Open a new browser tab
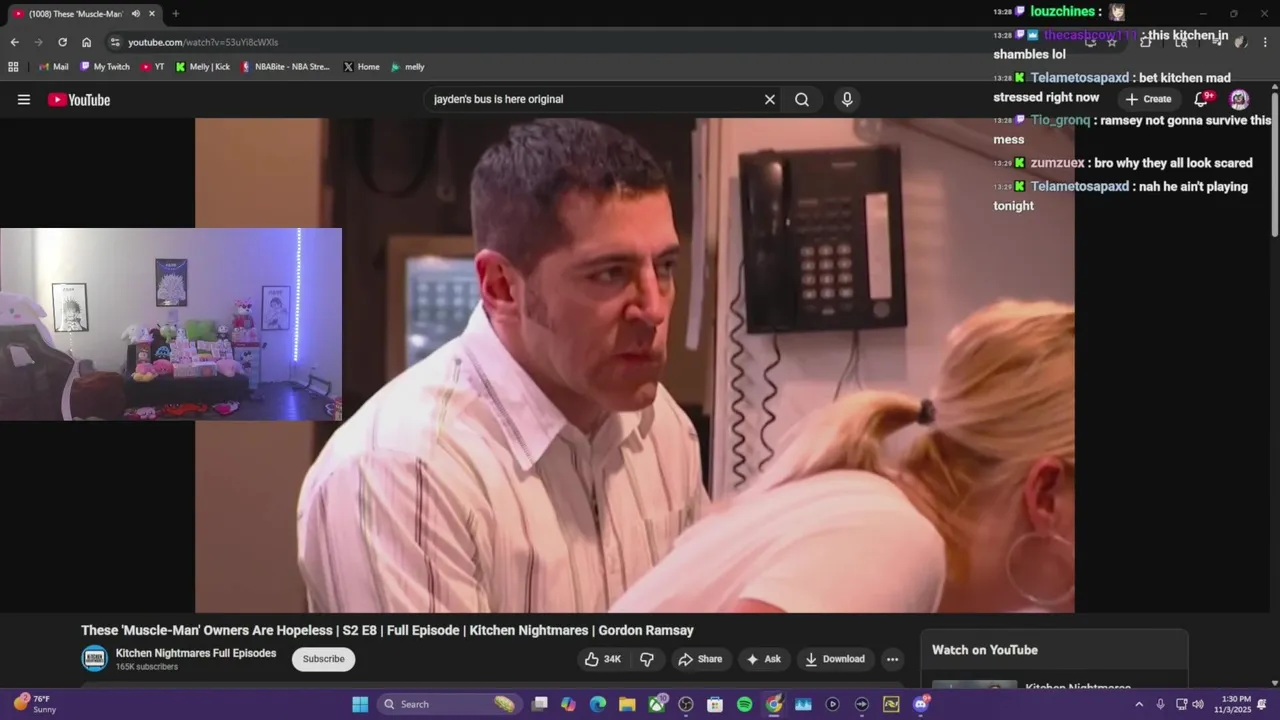1280x720 pixels. coord(175,13)
